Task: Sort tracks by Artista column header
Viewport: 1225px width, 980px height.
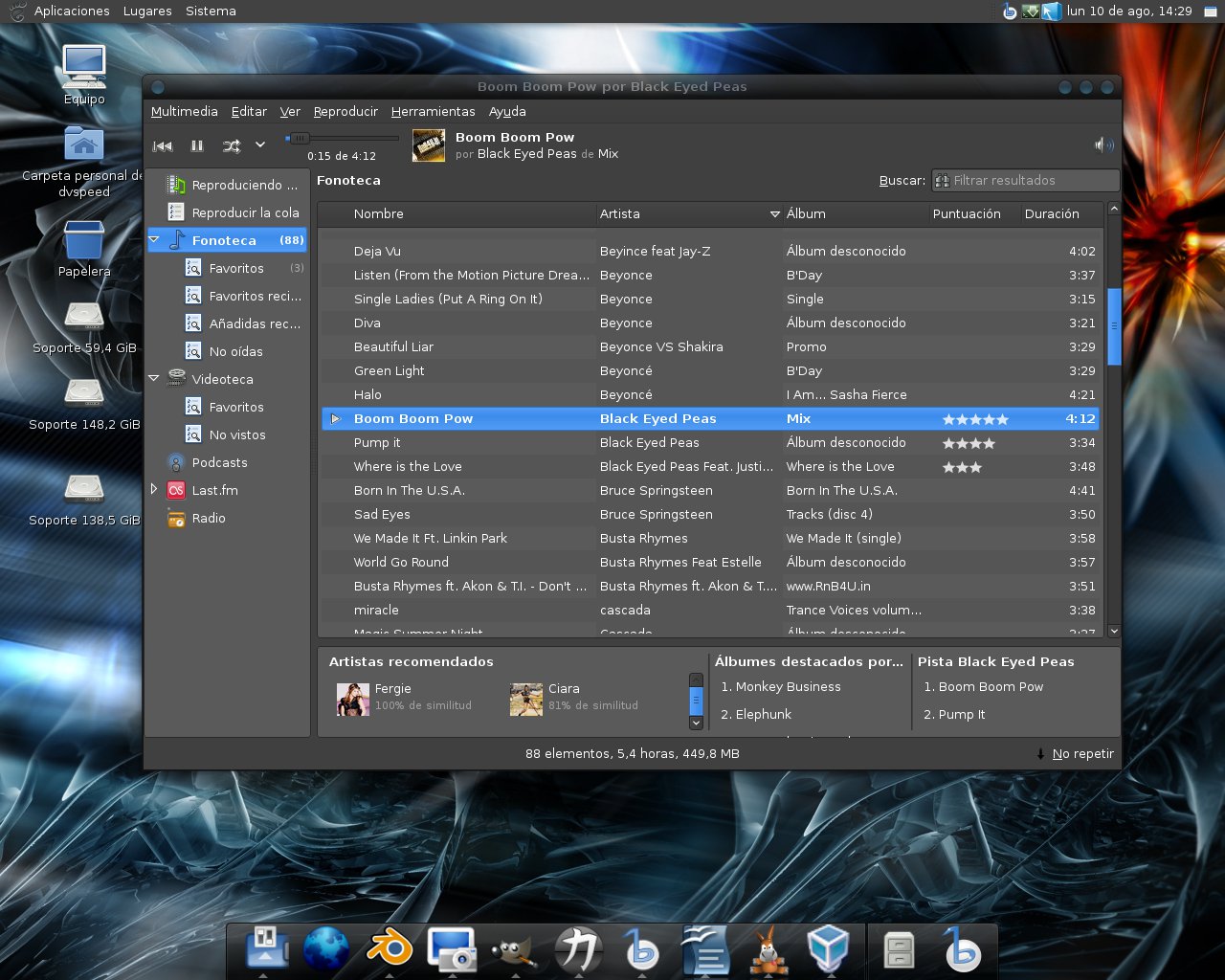Action: [689, 214]
